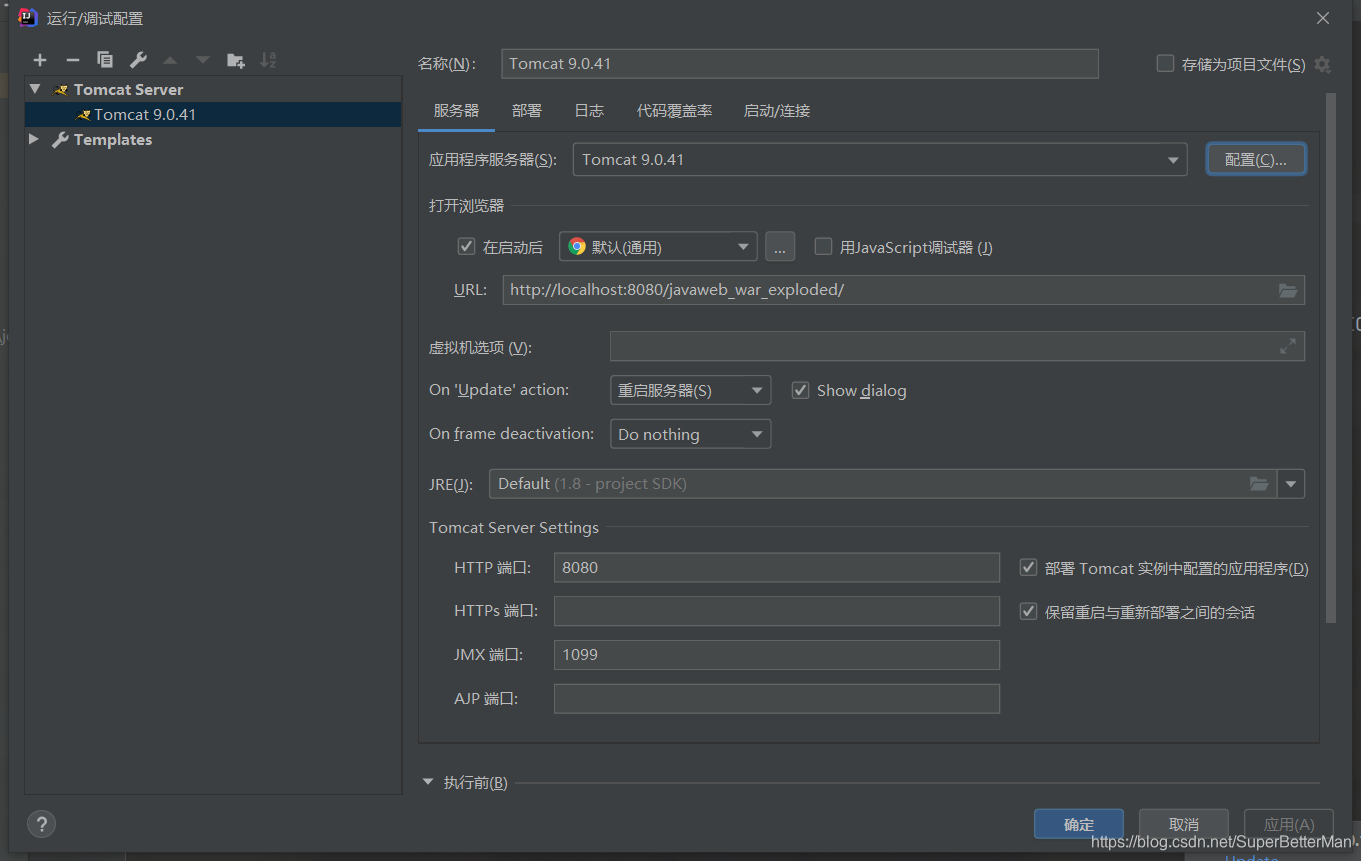Switch to 服务器 tab
The width and height of the screenshot is (1361, 861).
click(x=456, y=111)
